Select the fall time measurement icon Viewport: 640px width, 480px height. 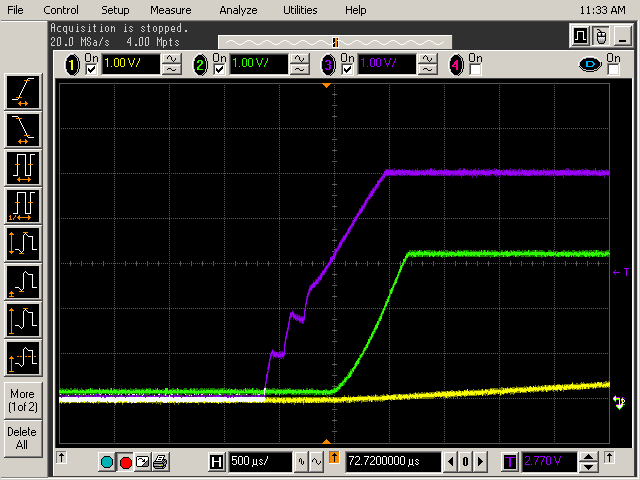23,130
